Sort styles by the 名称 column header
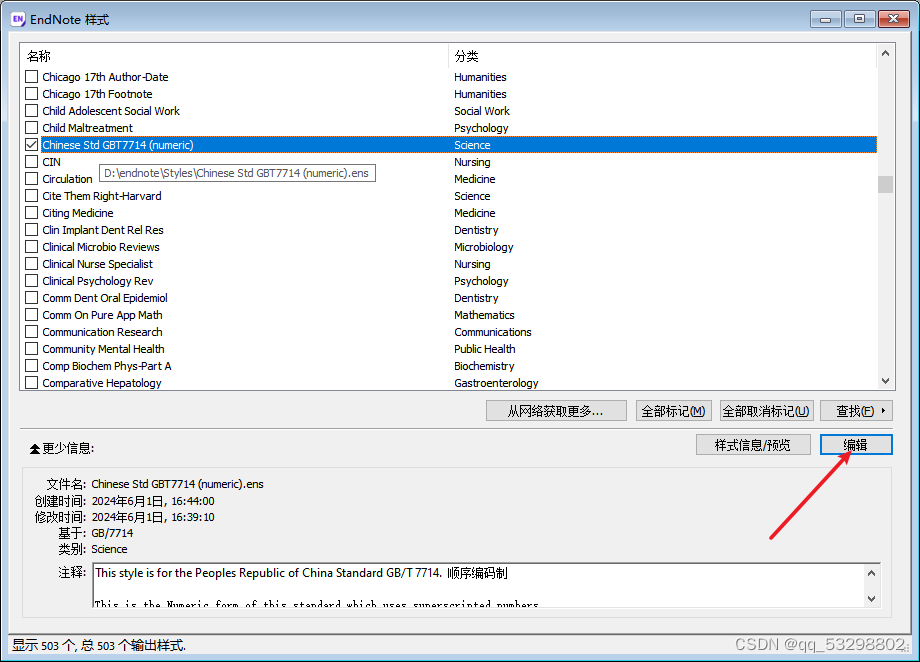This screenshot has width=920, height=662. coord(39,56)
